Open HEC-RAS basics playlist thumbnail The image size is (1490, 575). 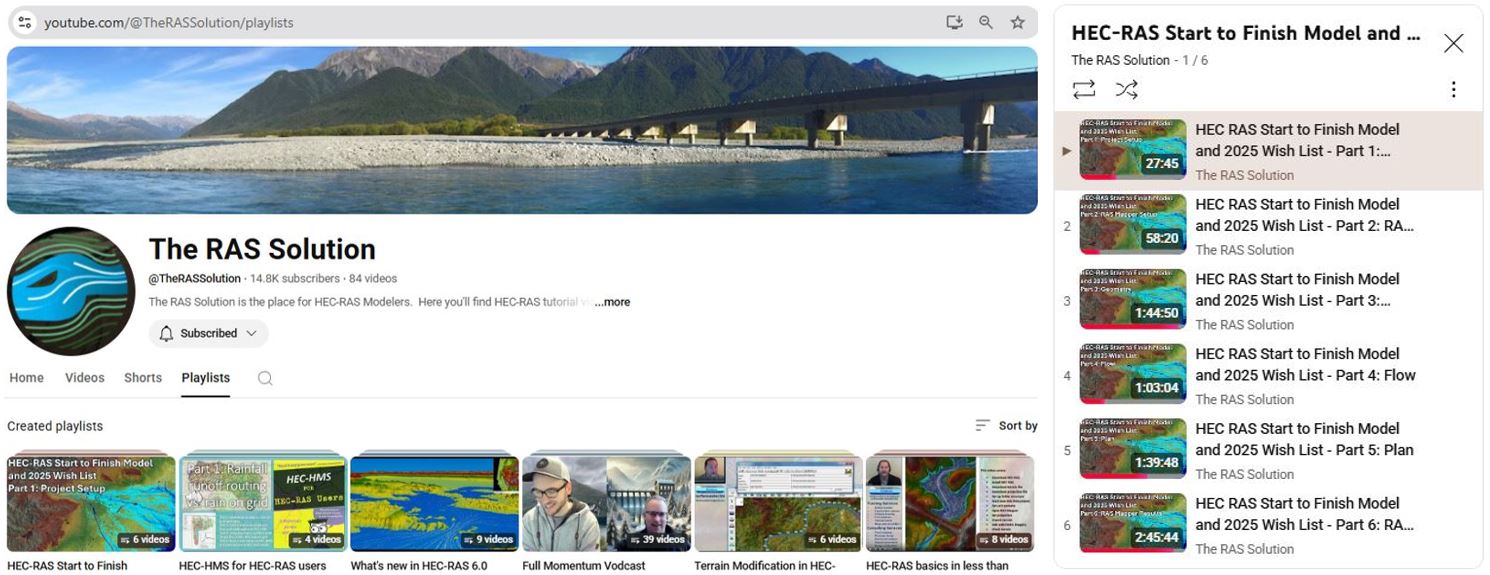tap(950, 503)
